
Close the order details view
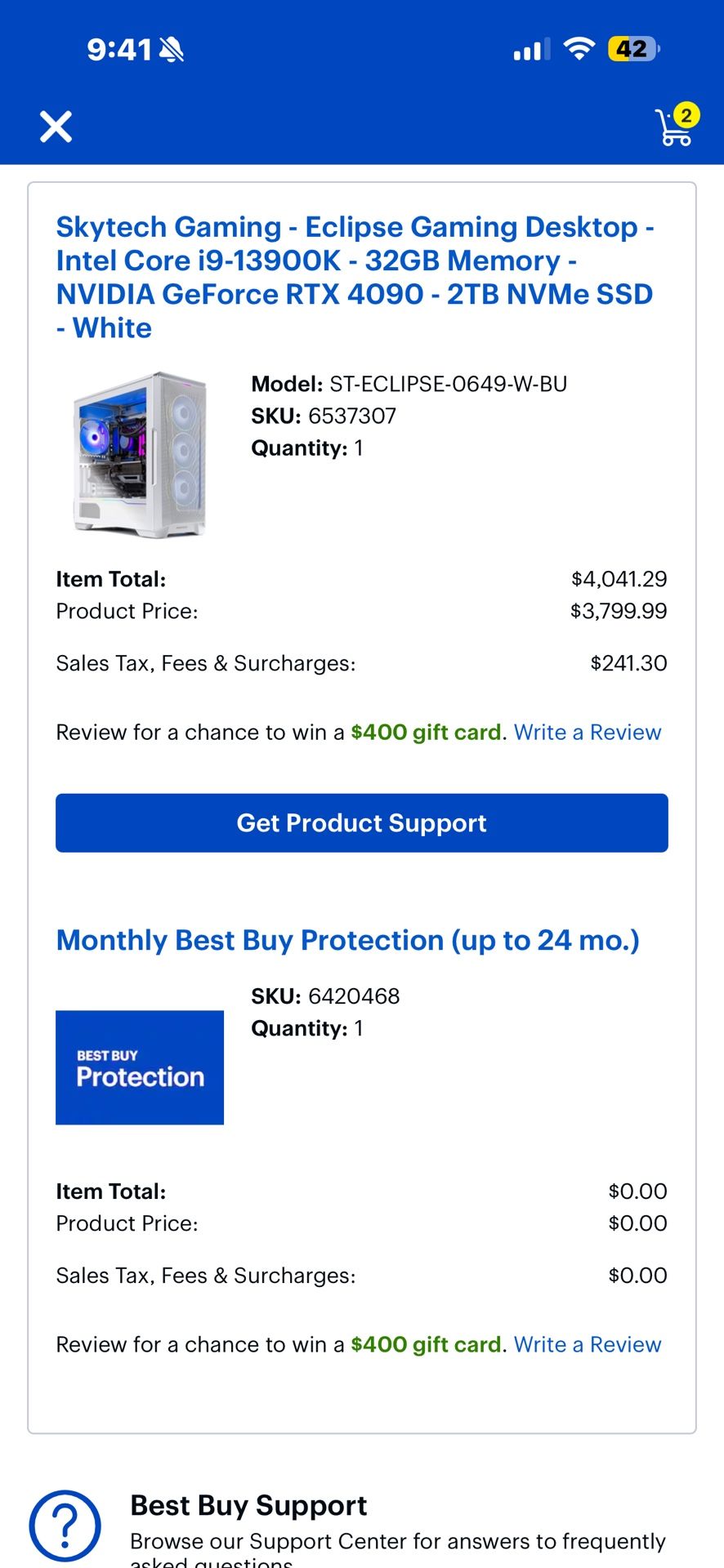[x=55, y=127]
